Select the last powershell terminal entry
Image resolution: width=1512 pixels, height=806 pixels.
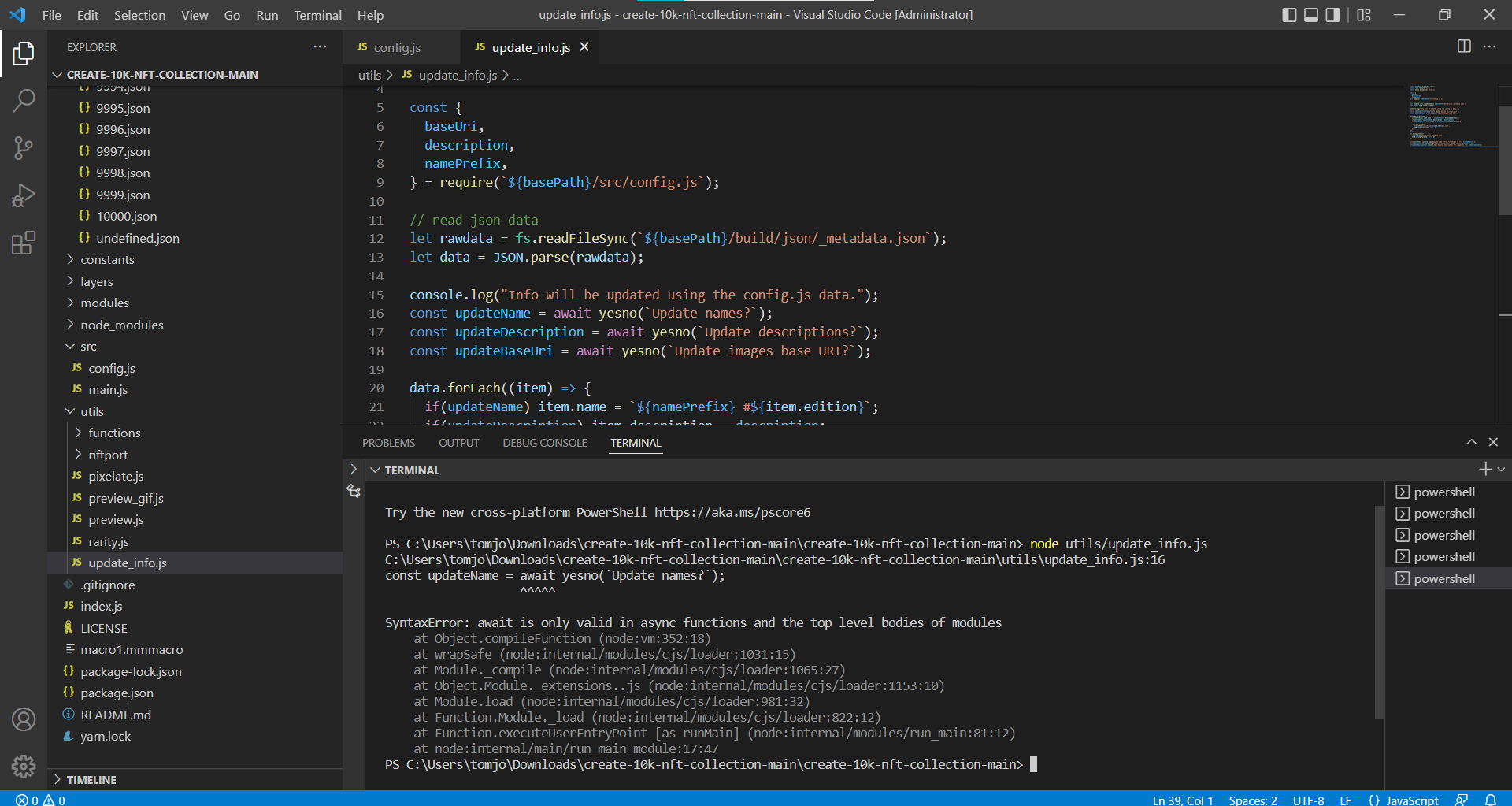(1448, 578)
